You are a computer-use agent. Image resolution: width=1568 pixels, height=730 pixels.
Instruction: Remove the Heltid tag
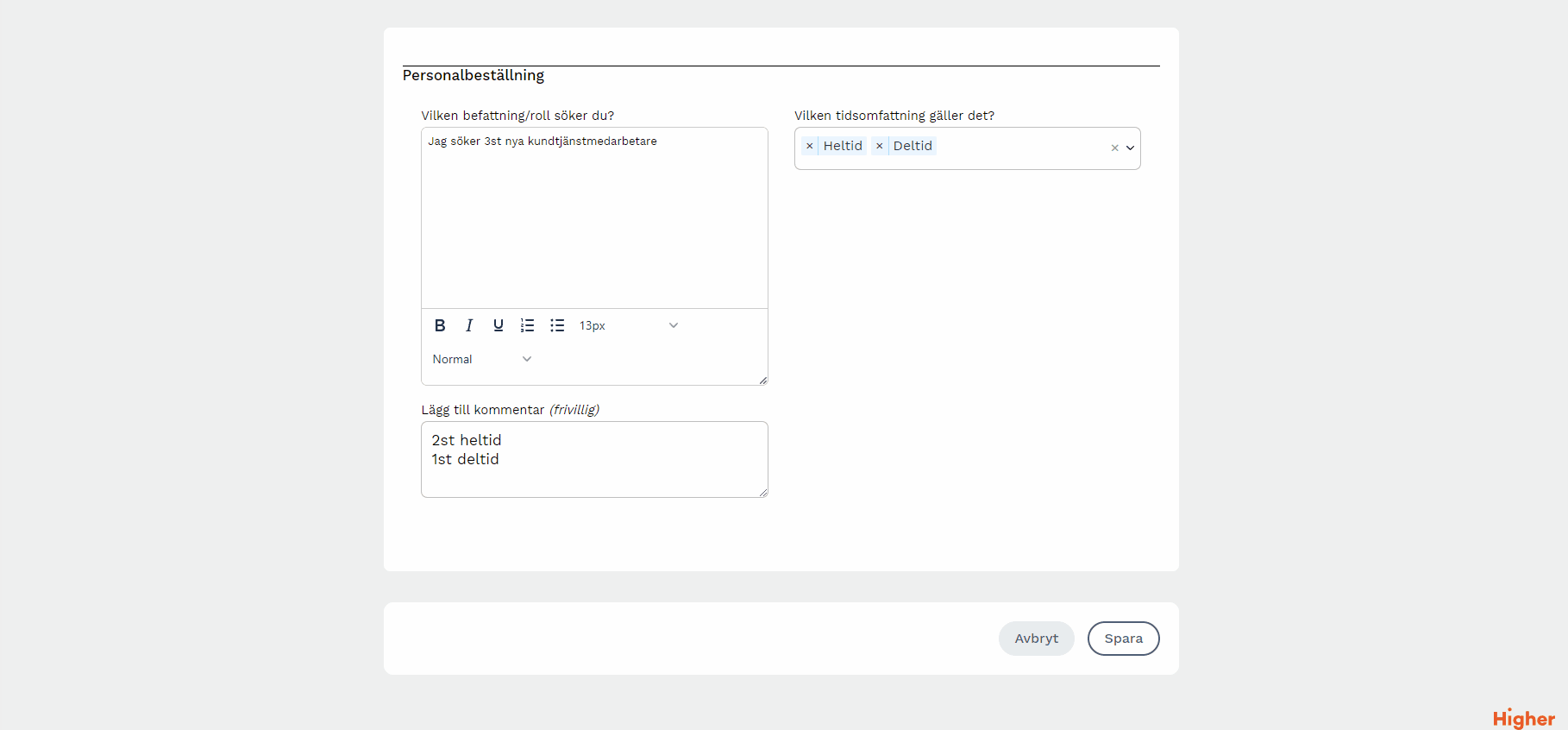point(809,146)
